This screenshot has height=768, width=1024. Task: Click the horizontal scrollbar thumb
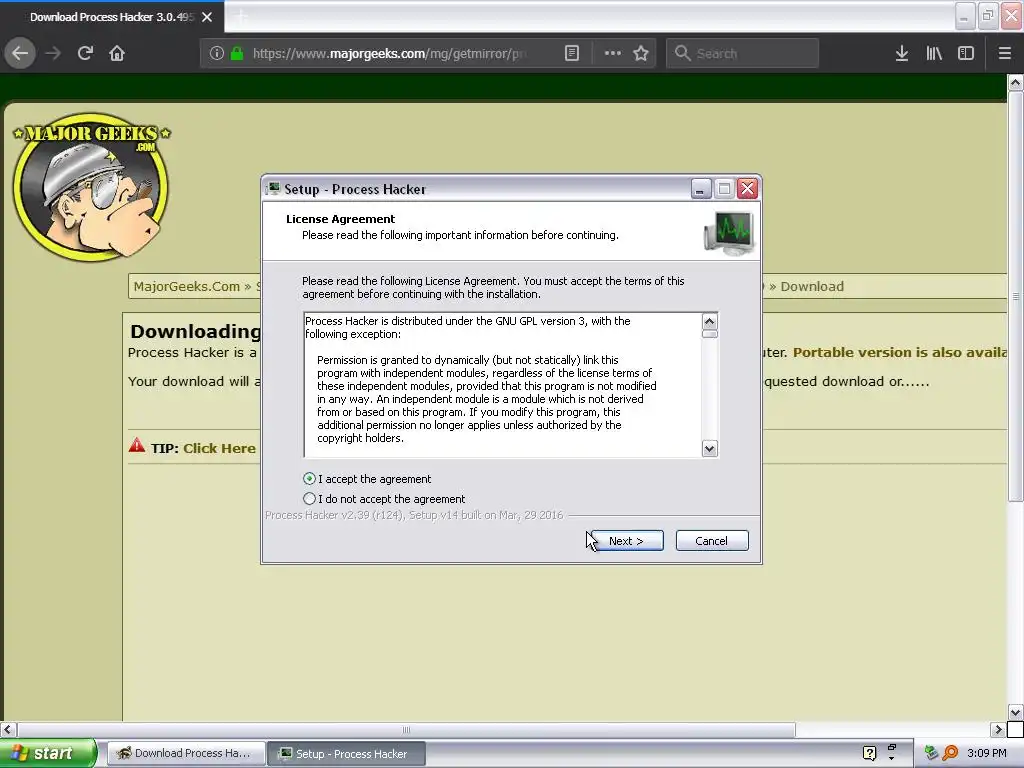(406, 729)
